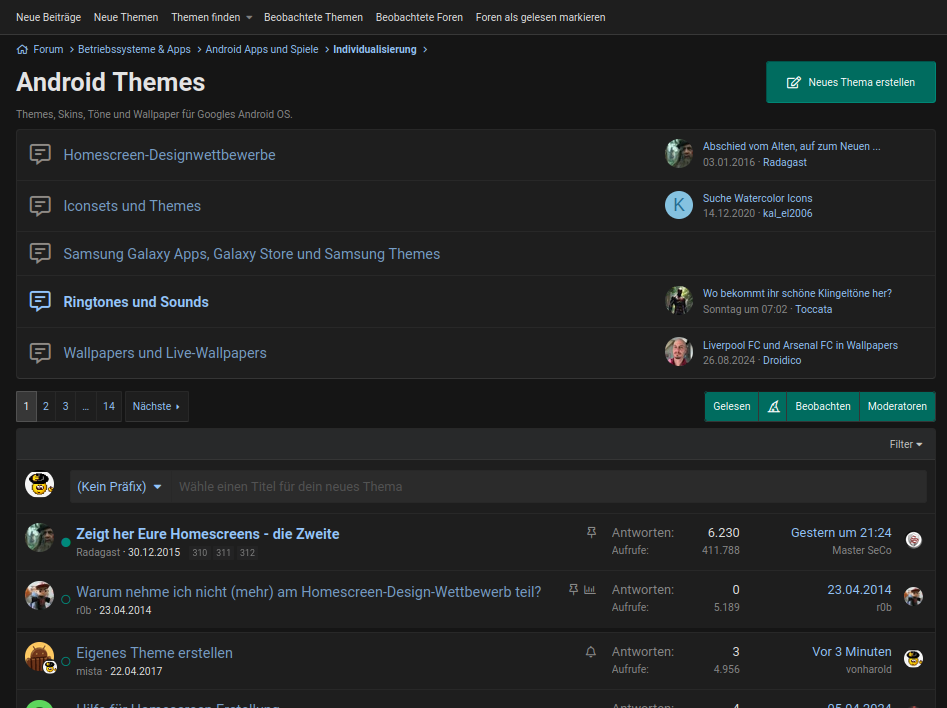Viewport: 947px width, 708px height.
Task: Open r0b's avatar beside Warum nehme ich thread
Action: click(x=39, y=595)
